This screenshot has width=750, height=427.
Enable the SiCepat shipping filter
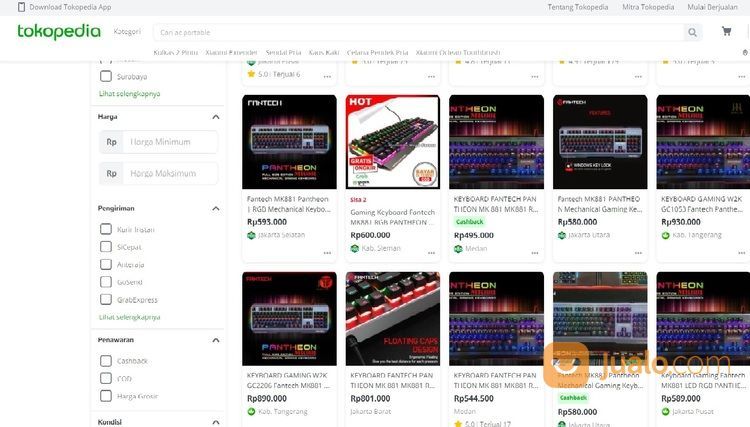tap(106, 247)
